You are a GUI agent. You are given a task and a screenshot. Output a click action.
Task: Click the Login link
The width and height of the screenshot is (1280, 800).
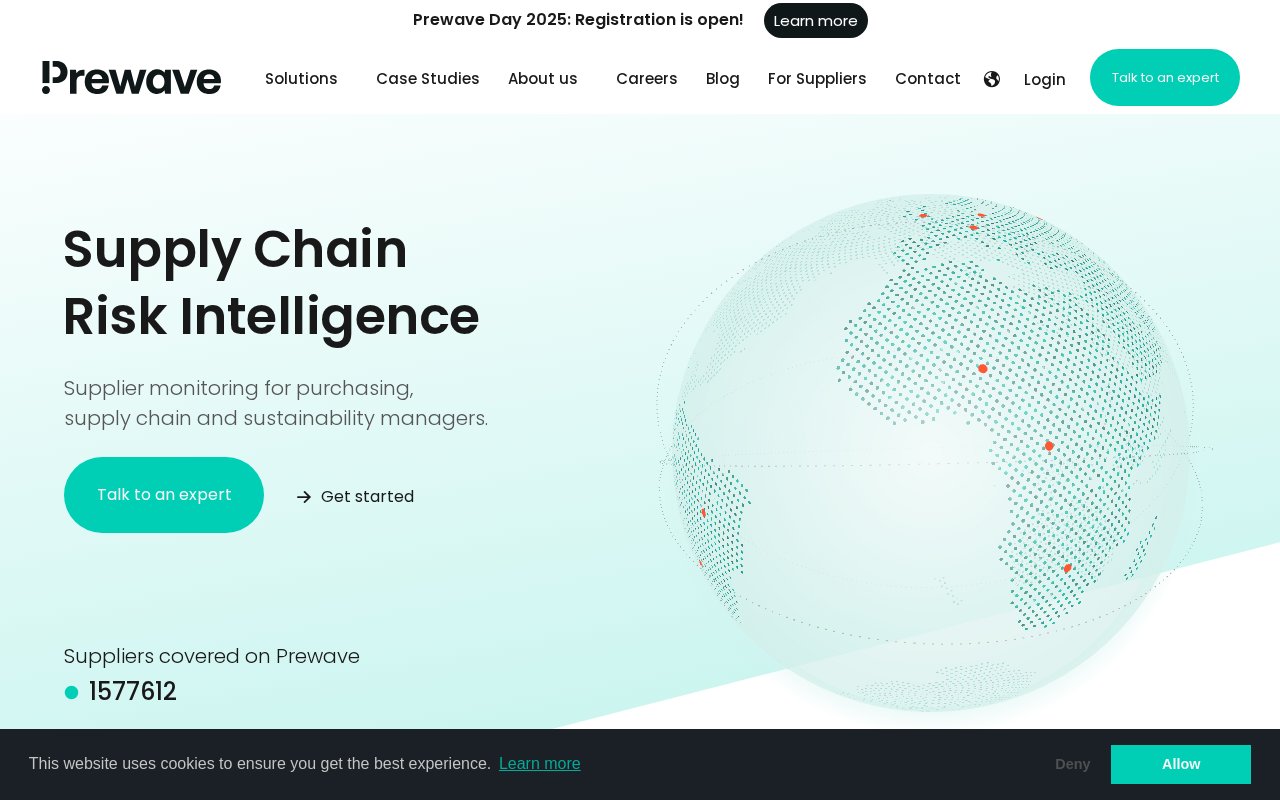coord(1045,80)
